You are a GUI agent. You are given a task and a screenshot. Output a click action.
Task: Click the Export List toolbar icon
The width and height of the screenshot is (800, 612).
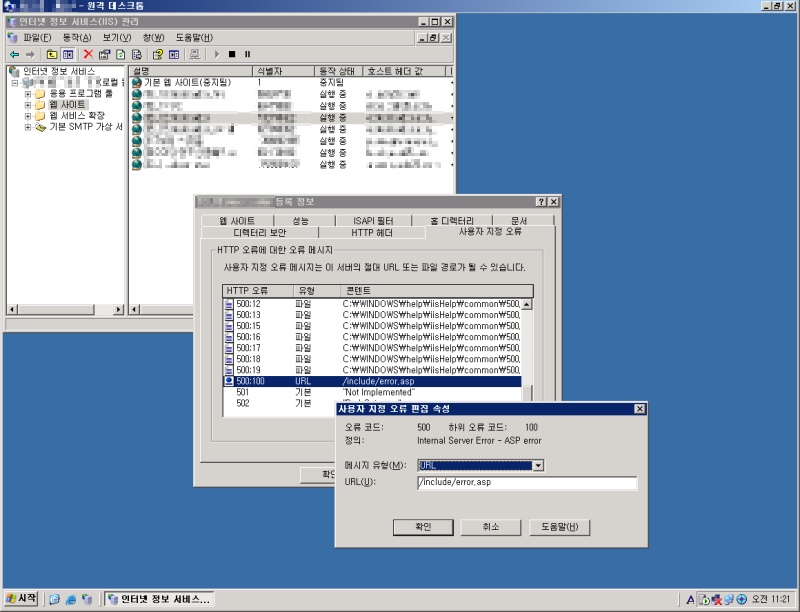[x=136, y=54]
